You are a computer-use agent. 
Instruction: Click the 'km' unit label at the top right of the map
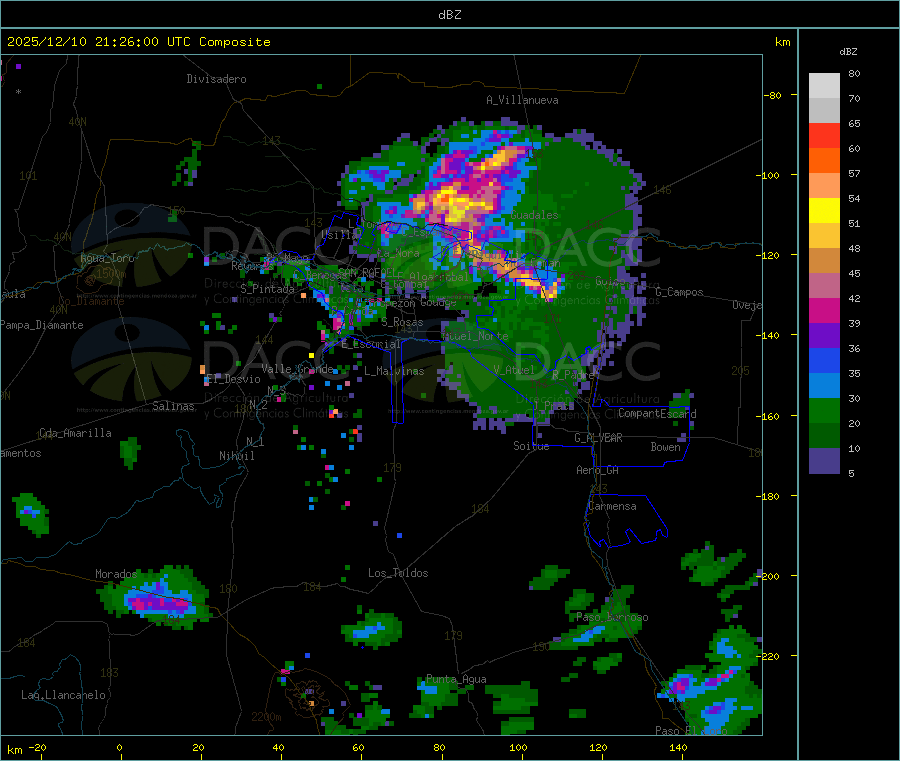782,42
